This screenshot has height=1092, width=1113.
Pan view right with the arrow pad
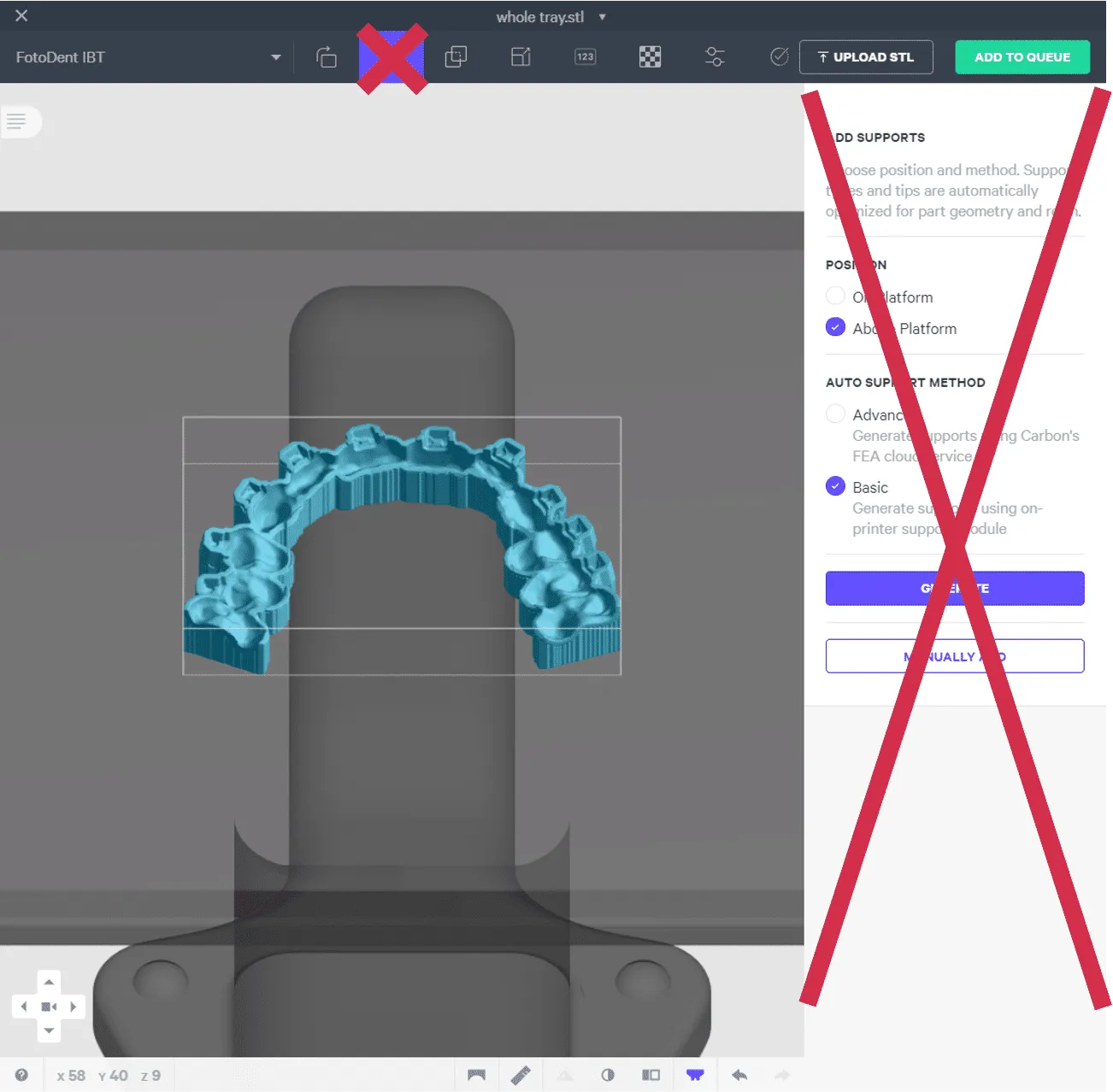(x=74, y=1007)
